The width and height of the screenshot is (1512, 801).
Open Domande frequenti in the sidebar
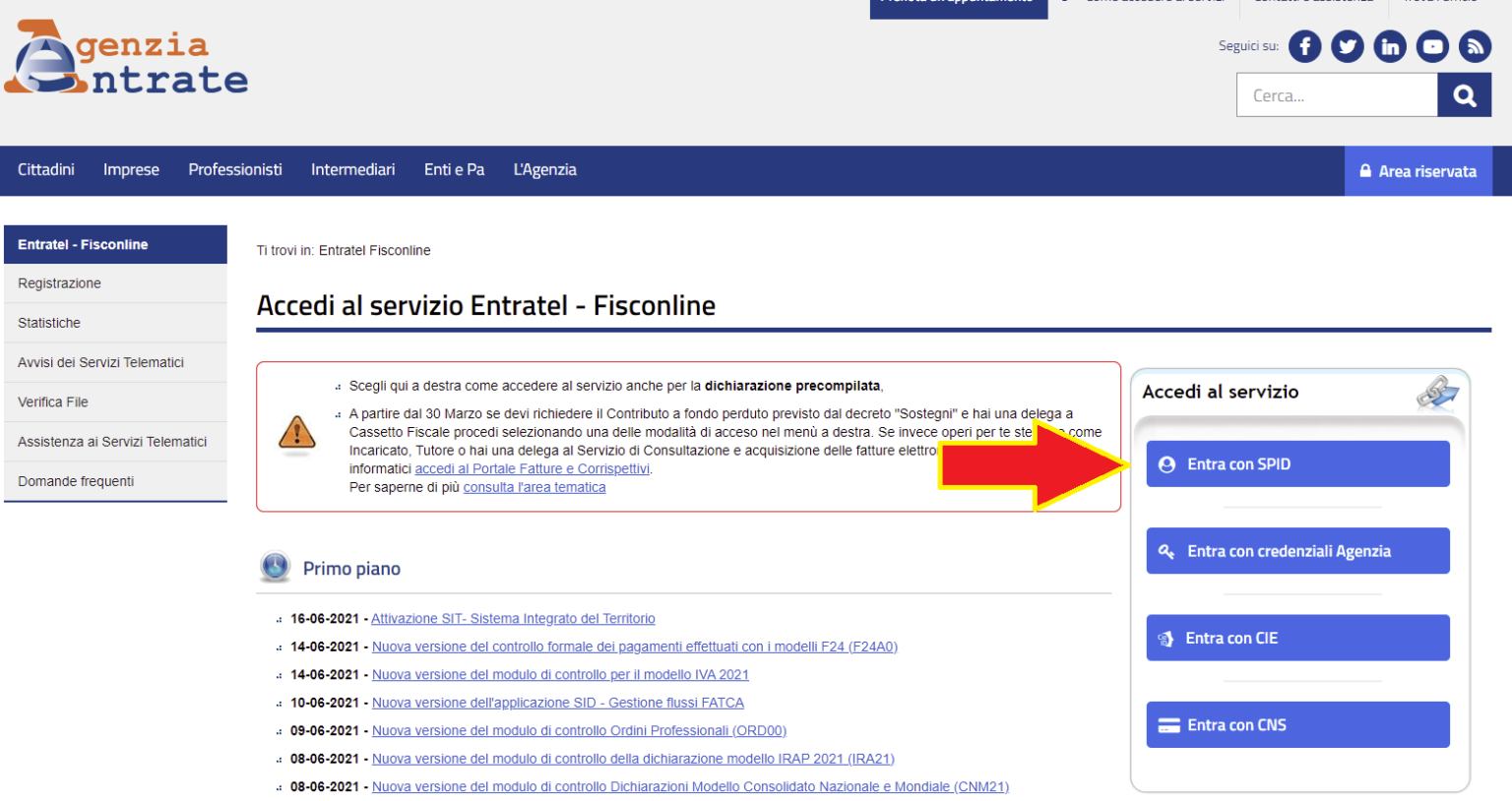pos(115,481)
